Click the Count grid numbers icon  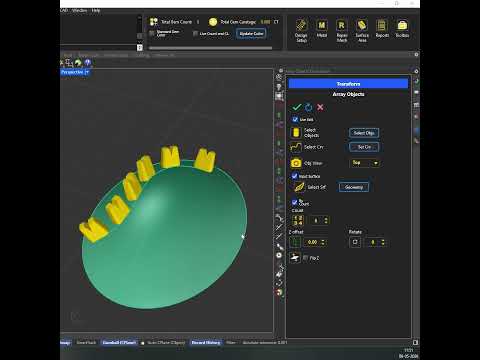click(x=298, y=220)
